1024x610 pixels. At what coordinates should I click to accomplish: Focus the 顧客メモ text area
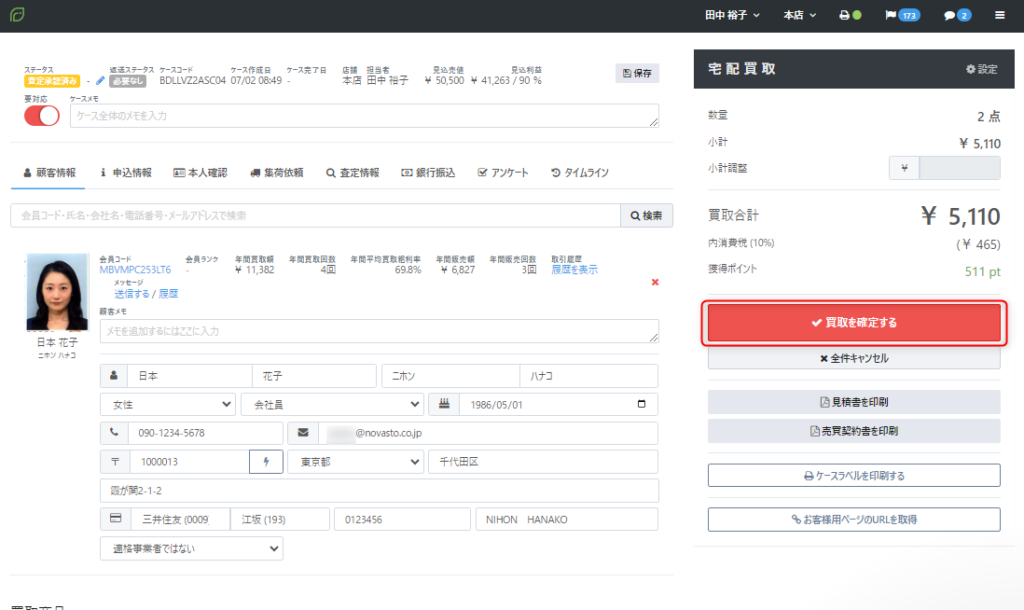379,331
